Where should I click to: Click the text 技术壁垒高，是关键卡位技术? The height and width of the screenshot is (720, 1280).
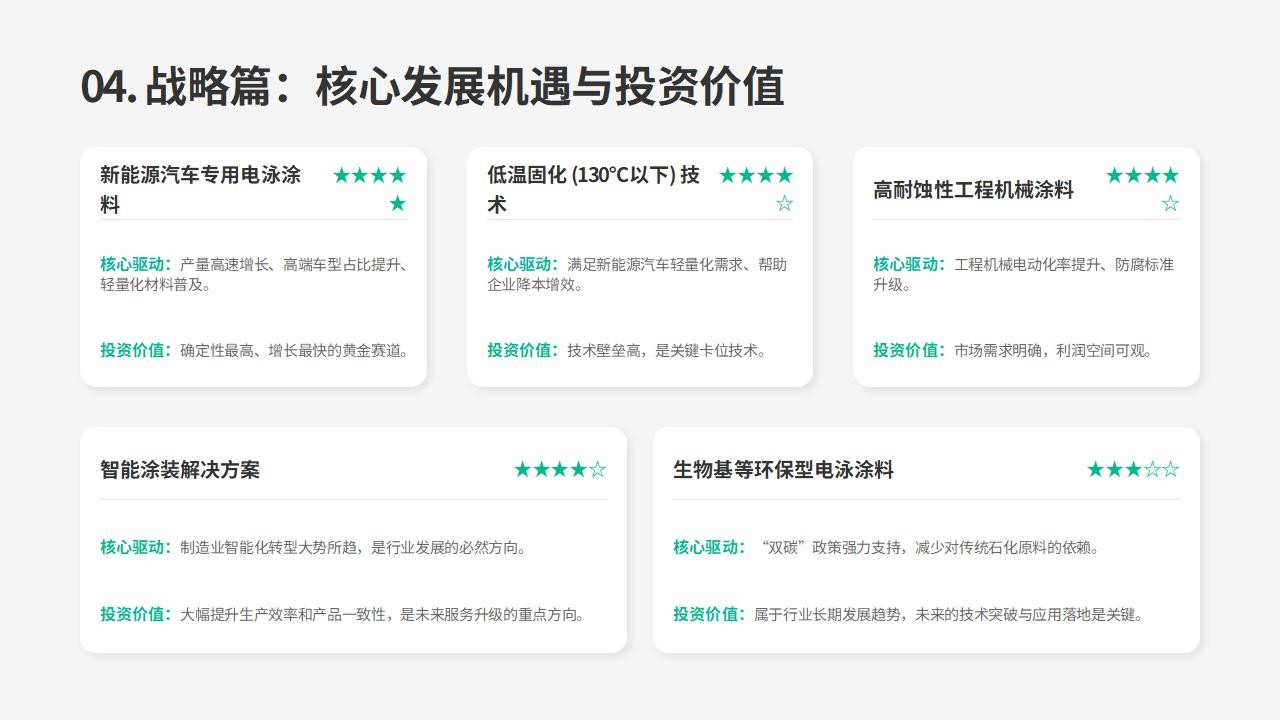665,351
